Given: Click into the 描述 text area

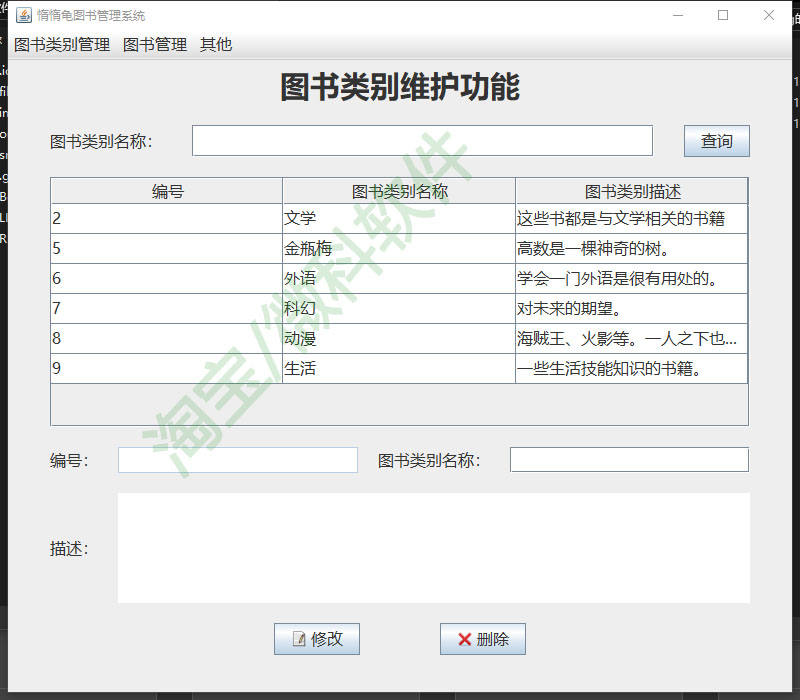Looking at the screenshot, I should tap(434, 548).
